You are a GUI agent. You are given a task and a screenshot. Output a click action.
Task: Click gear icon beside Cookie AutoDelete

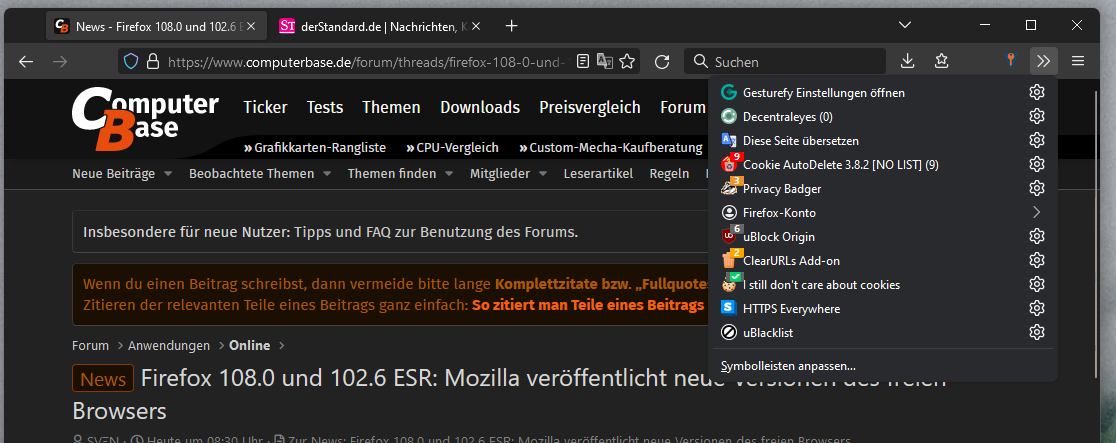pyautogui.click(x=1037, y=165)
